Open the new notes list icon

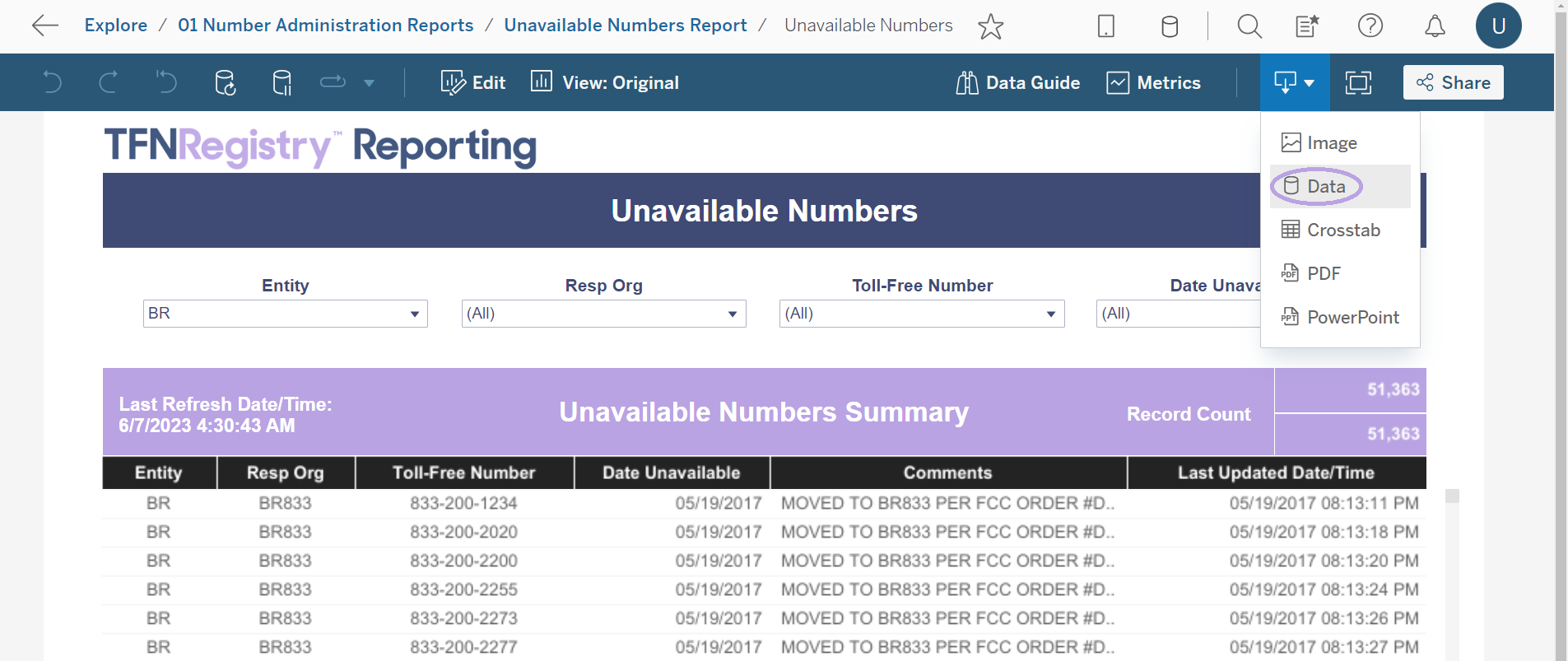click(x=1307, y=26)
